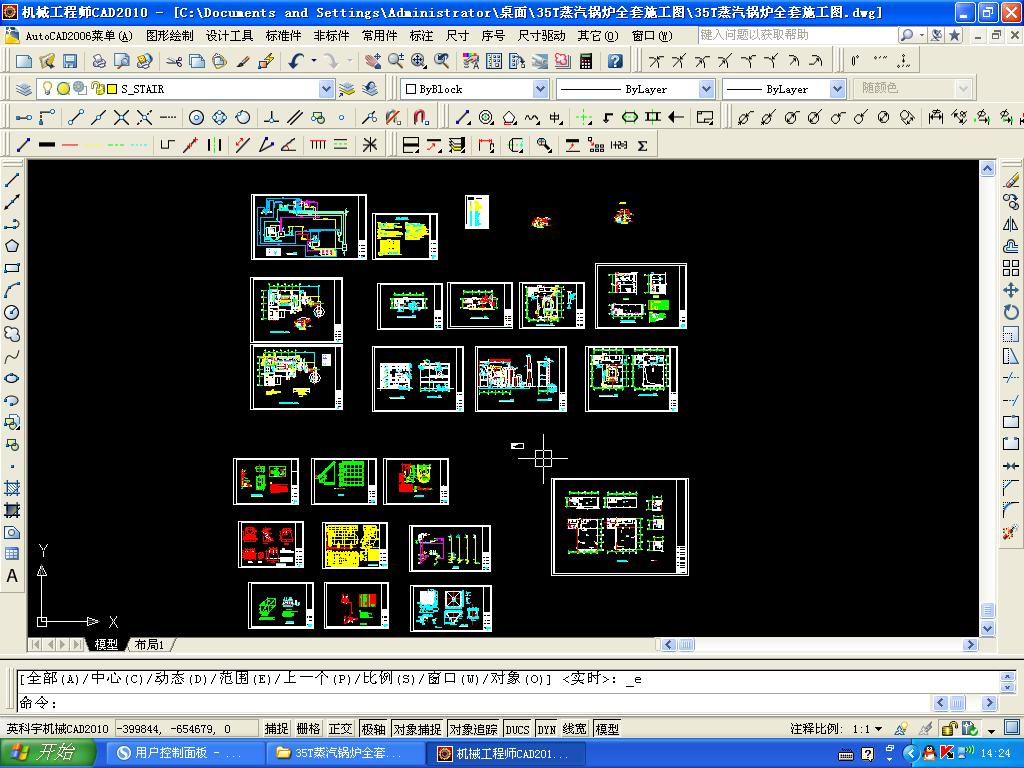The image size is (1024, 768).
Task: Switch to the 布局1 layout tab
Action: pyautogui.click(x=150, y=645)
